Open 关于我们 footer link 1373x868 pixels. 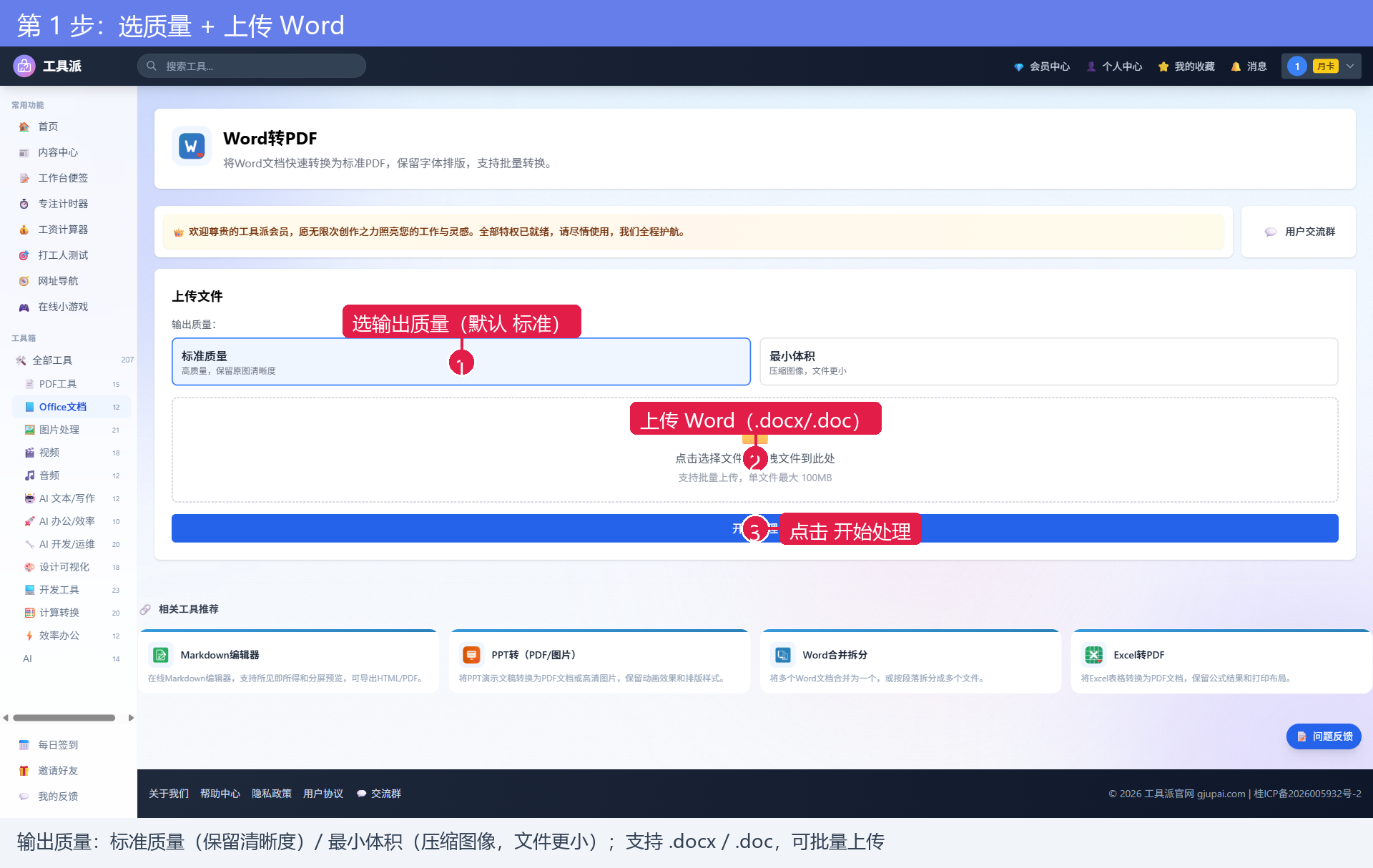(169, 794)
